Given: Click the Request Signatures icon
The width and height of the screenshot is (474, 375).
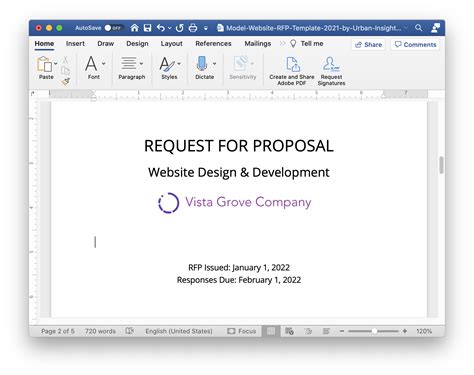Looking at the screenshot, I should pyautogui.click(x=331, y=71).
